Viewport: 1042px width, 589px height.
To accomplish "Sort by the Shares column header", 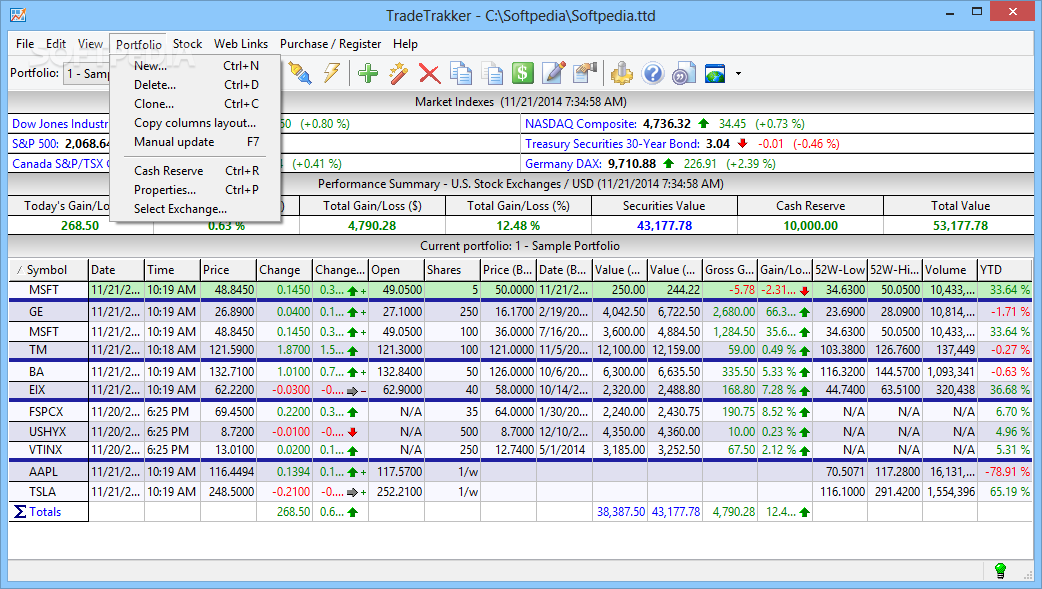I will pyautogui.click(x=452, y=270).
